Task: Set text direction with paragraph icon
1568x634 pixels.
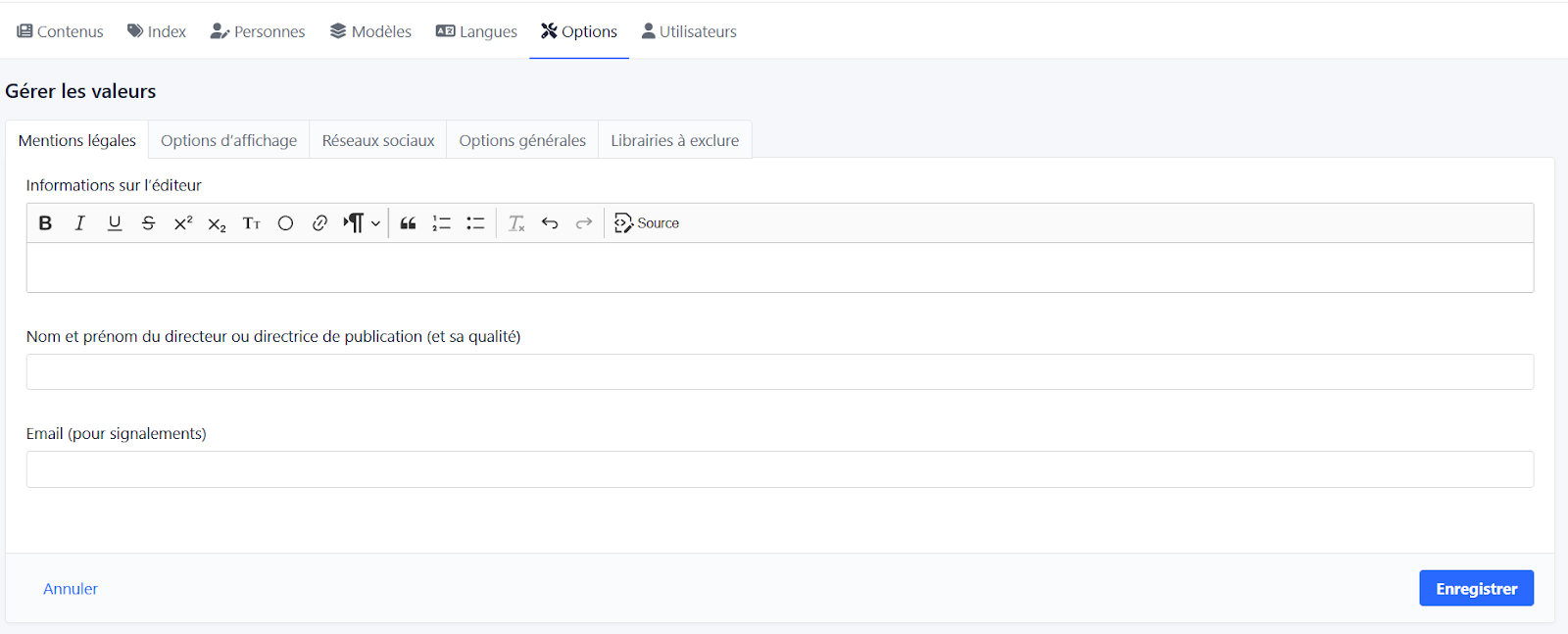Action: 354,223
